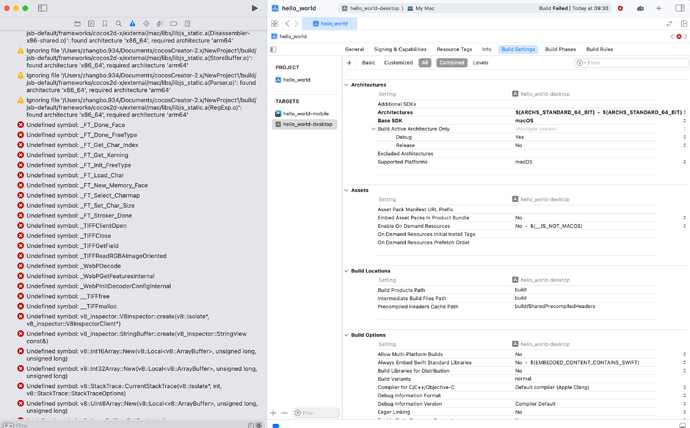Show Customized build settings
690x428 pixels.
coord(398,62)
